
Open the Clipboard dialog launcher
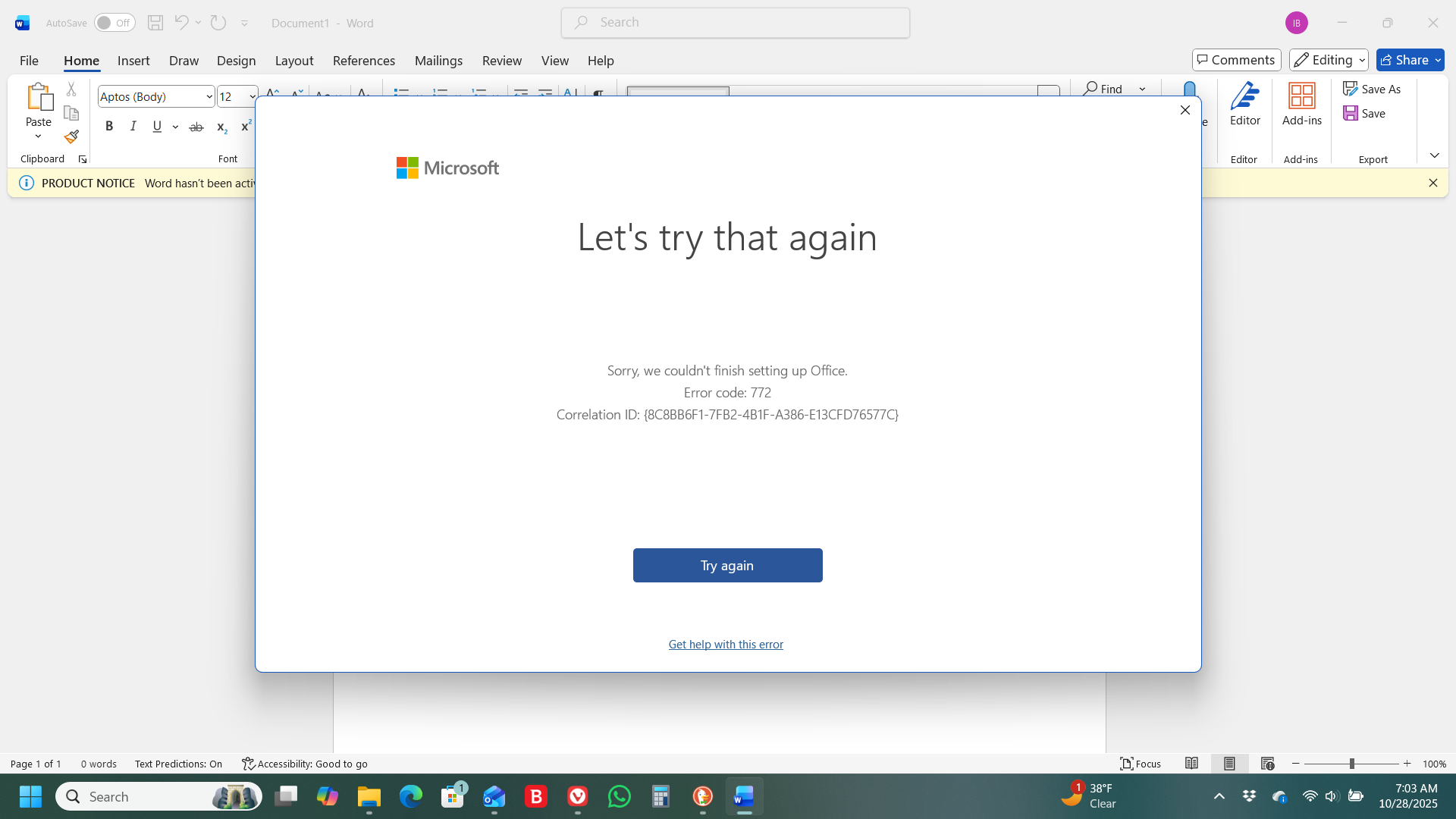(83, 159)
